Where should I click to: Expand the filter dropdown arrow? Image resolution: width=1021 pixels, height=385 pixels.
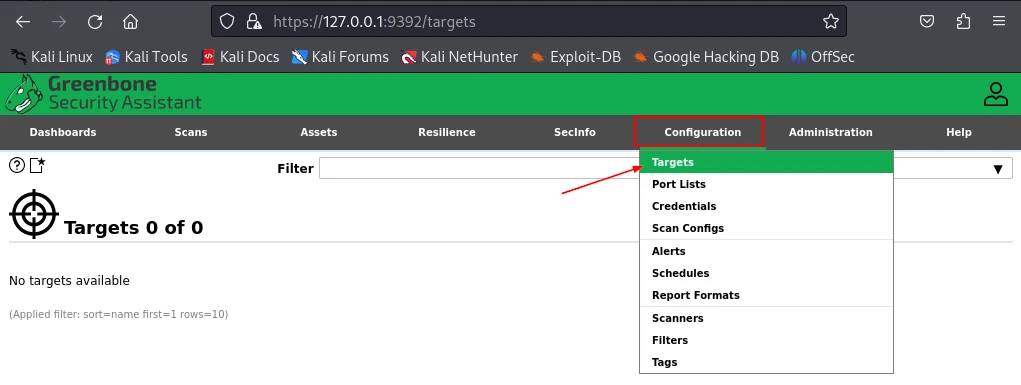click(998, 169)
